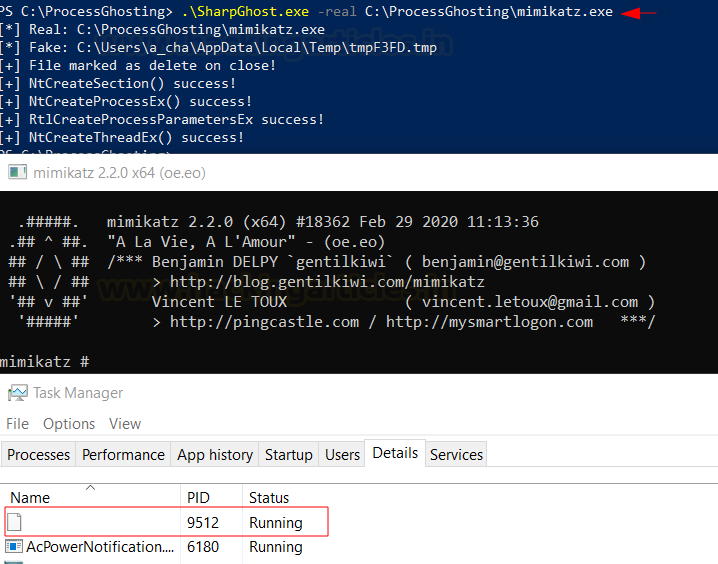Open the View menu in Task Manager
This screenshot has height=564, width=718.
[x=125, y=424]
